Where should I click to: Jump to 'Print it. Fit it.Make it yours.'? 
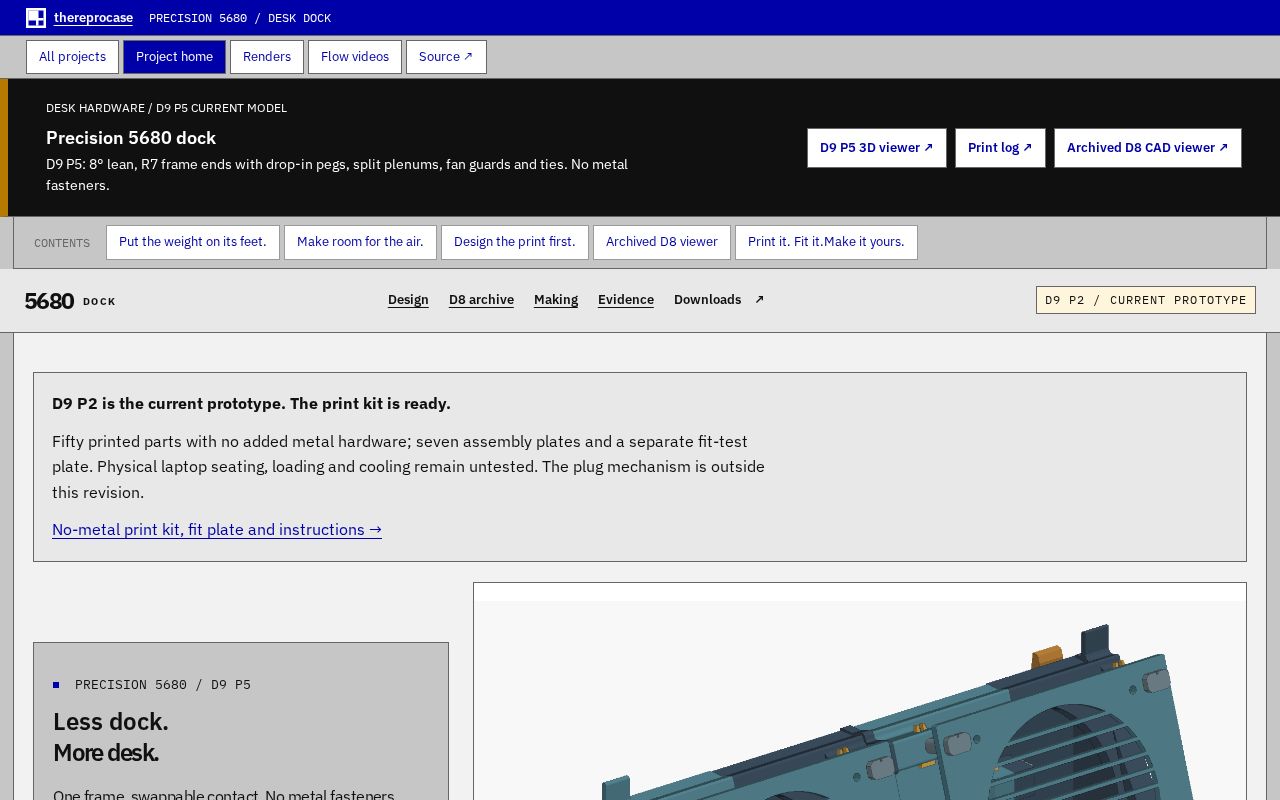click(x=826, y=242)
